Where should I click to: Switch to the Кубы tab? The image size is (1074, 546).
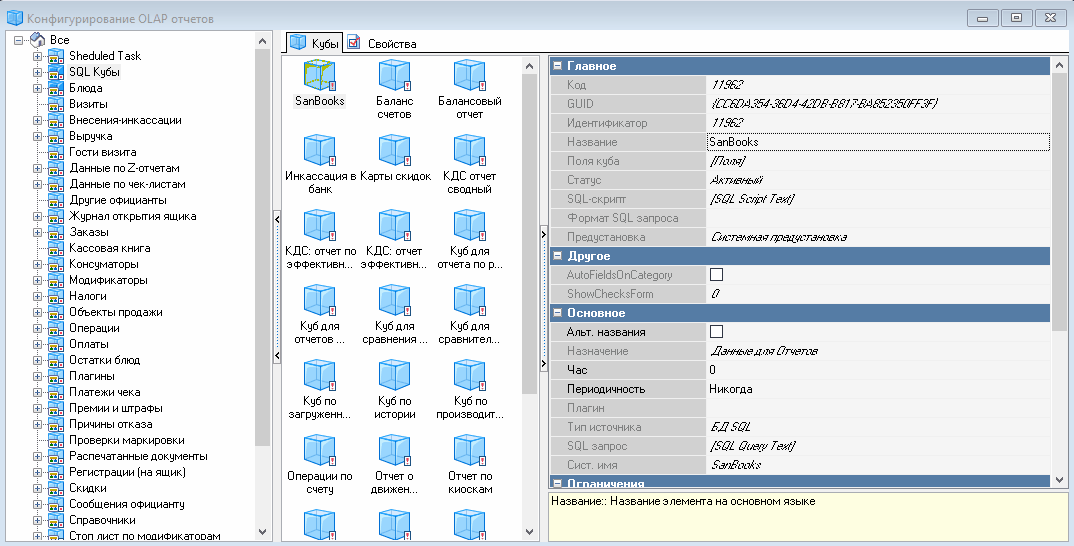[x=314, y=43]
